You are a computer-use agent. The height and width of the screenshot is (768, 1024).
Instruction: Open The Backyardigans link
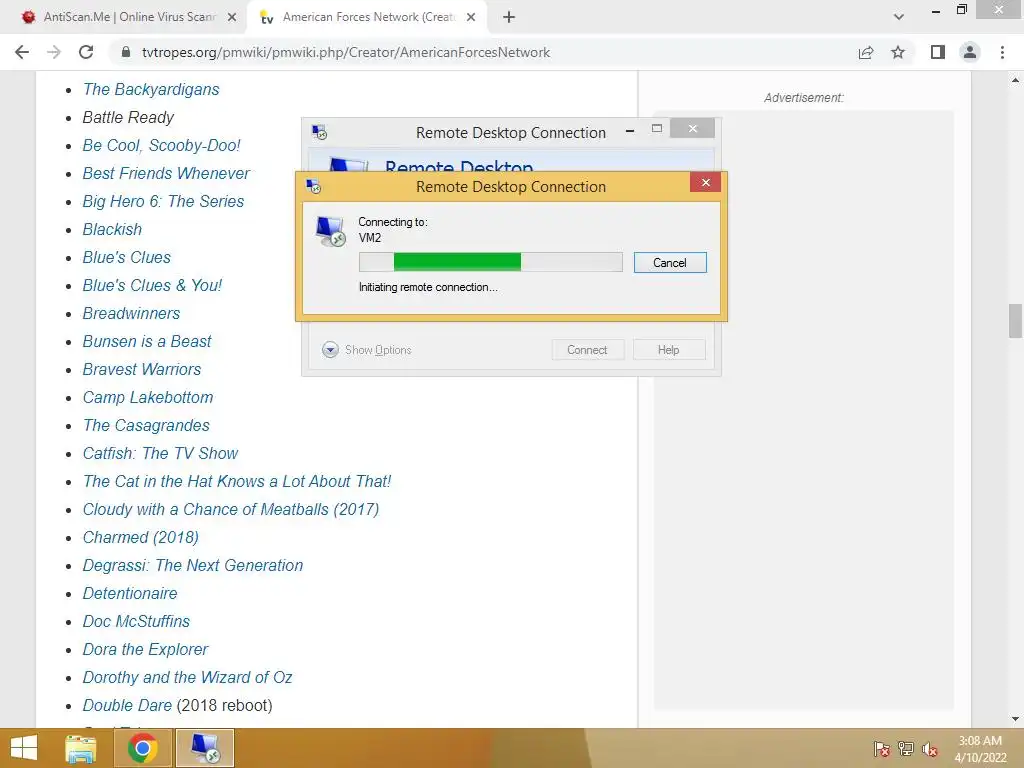[151, 89]
